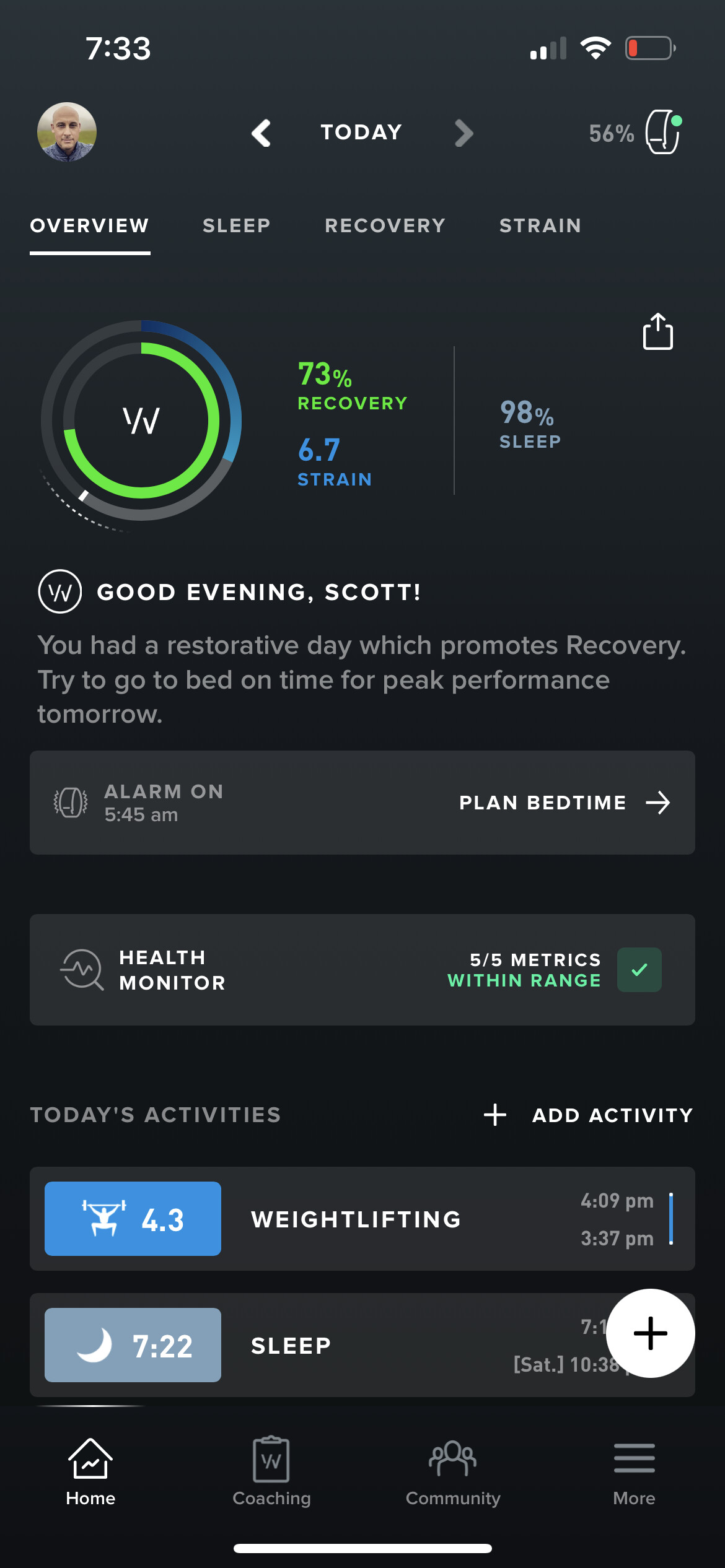Tap the Coaching clipboard icon
Image resolution: width=725 pixels, height=1568 pixels.
pyautogui.click(x=271, y=1460)
